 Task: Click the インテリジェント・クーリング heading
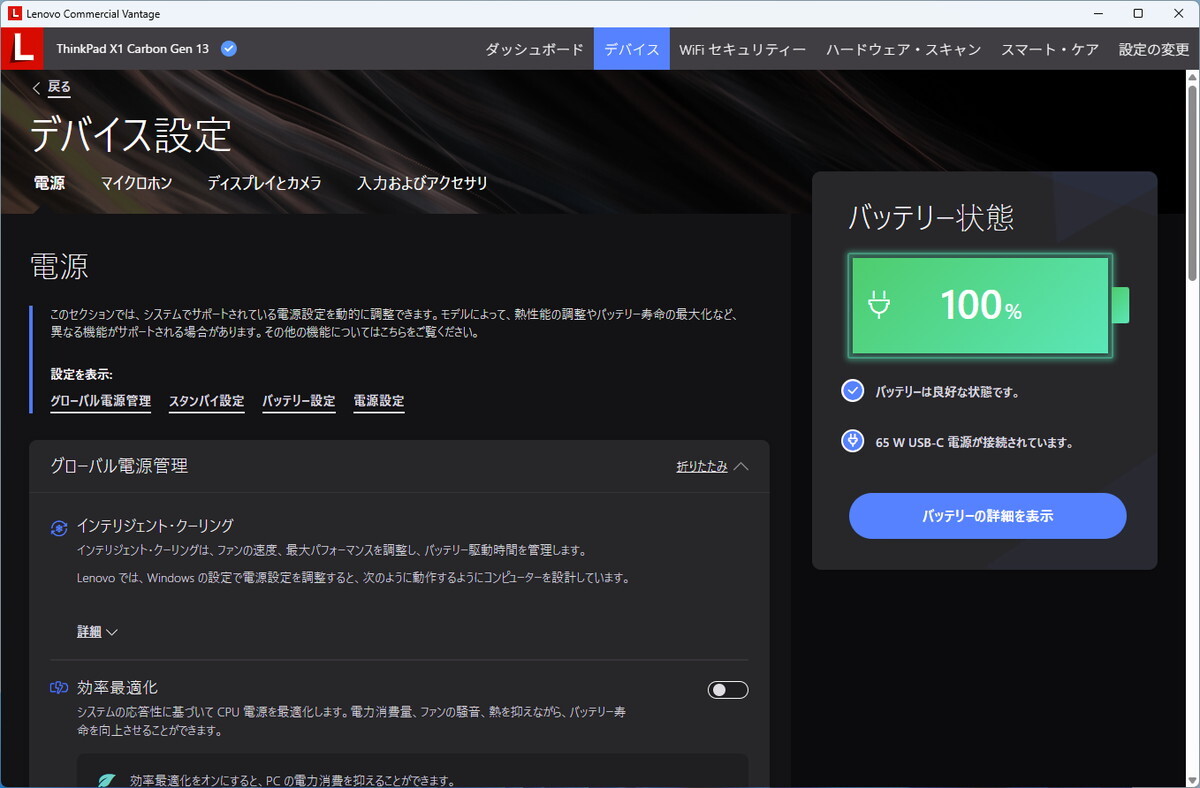tap(155, 525)
